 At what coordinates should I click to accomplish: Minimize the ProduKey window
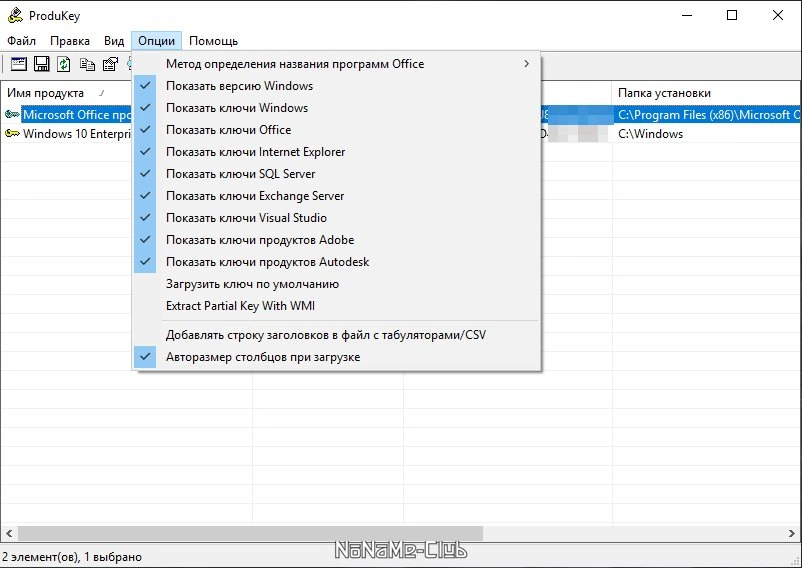(x=687, y=15)
